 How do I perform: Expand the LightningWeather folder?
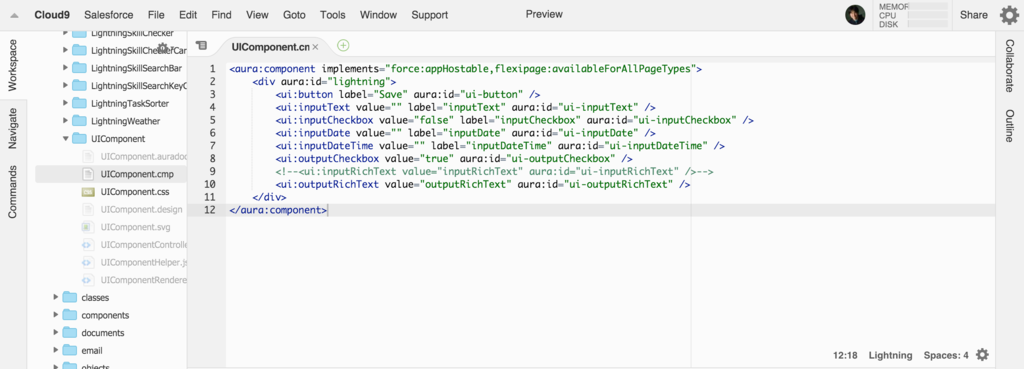point(65,121)
